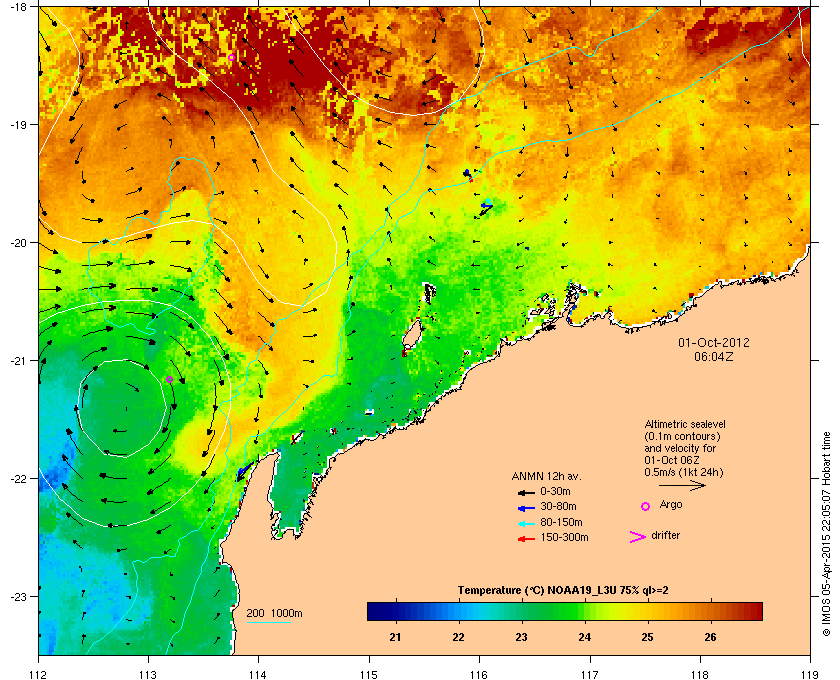Click the ANMN 12h av. legend heading
The width and height of the screenshot is (840, 680).
(x=546, y=476)
